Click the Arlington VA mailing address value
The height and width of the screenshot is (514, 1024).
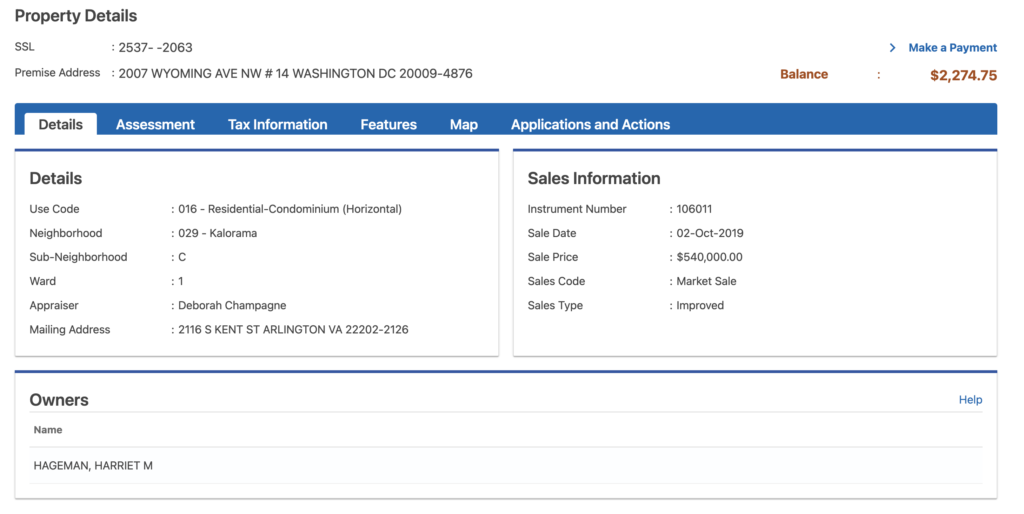click(293, 330)
